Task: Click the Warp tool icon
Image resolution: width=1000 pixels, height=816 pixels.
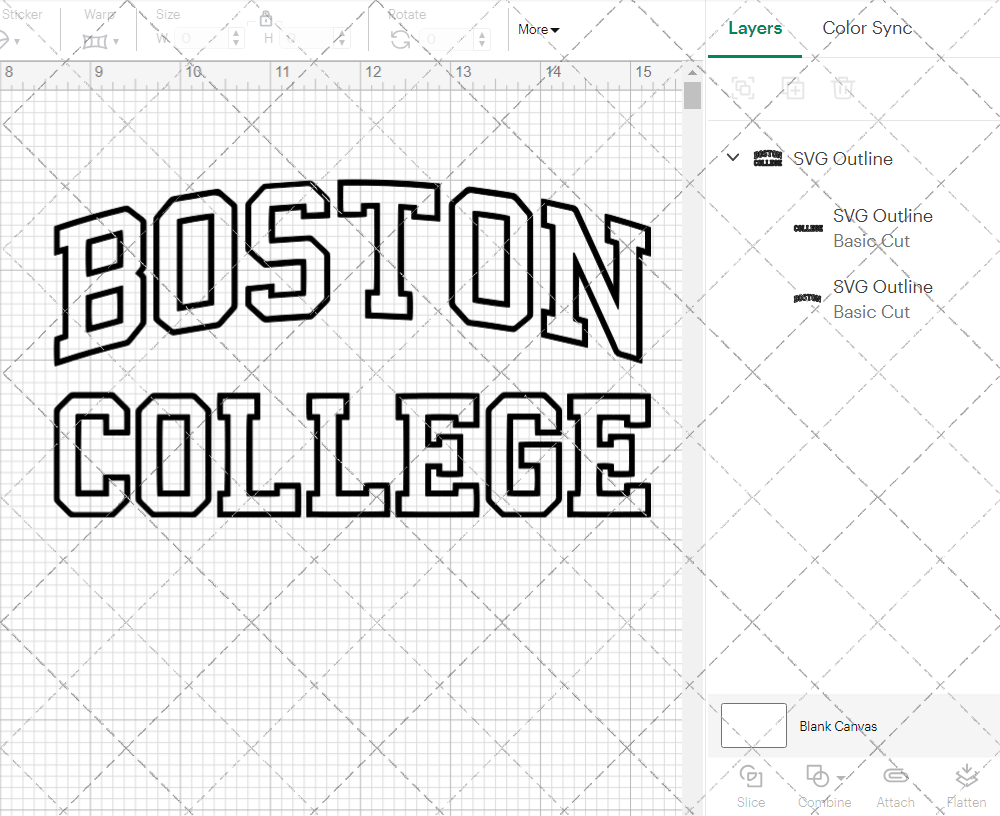Action: tap(97, 40)
